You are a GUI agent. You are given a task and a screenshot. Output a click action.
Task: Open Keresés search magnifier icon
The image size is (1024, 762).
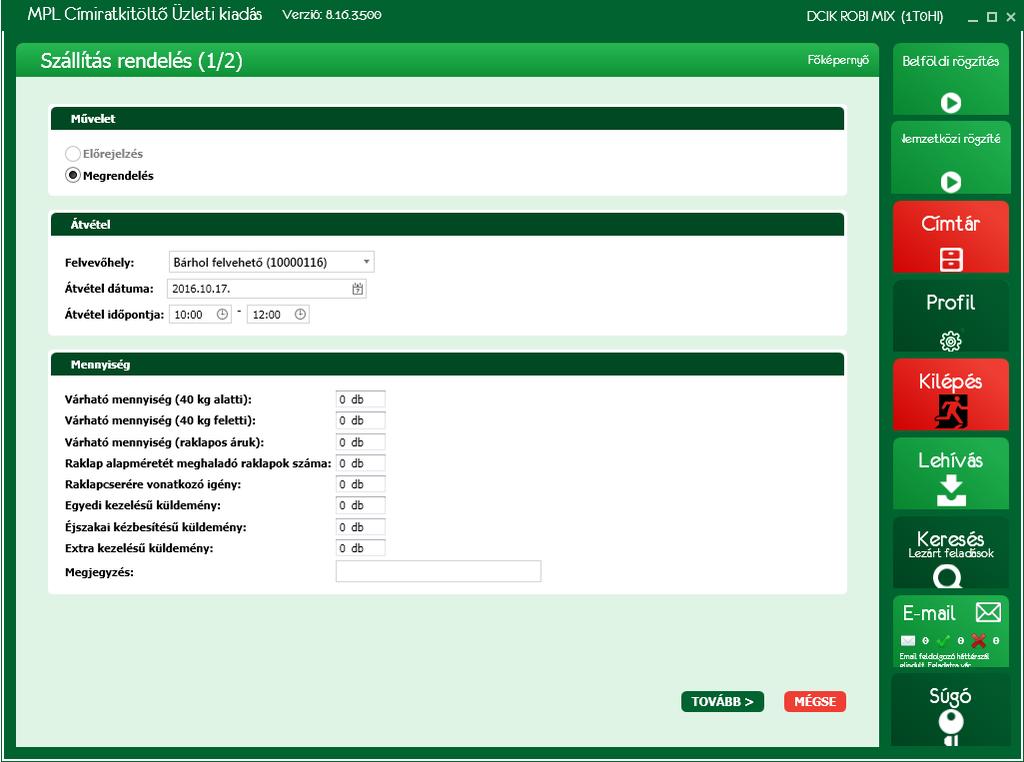[x=948, y=577]
